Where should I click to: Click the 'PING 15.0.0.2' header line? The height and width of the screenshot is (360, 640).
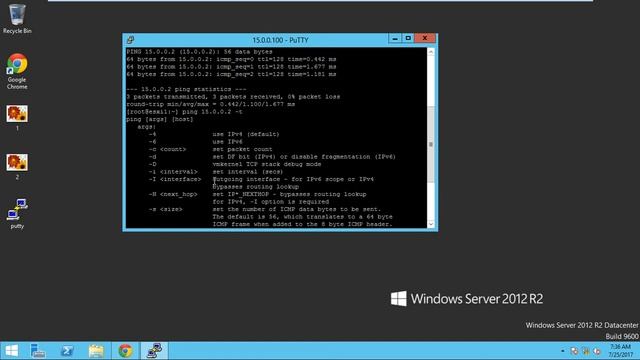click(199, 52)
